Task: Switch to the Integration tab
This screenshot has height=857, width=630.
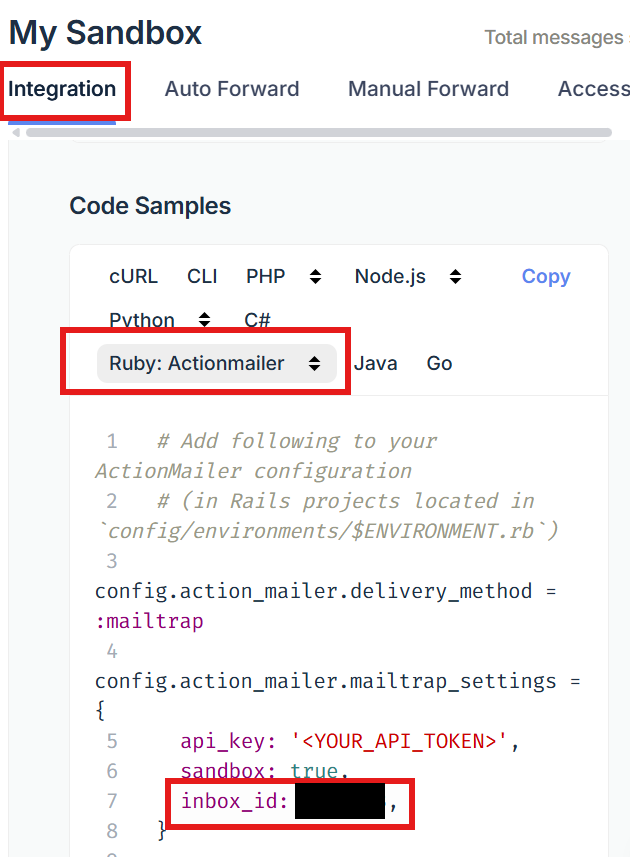Action: 62,89
